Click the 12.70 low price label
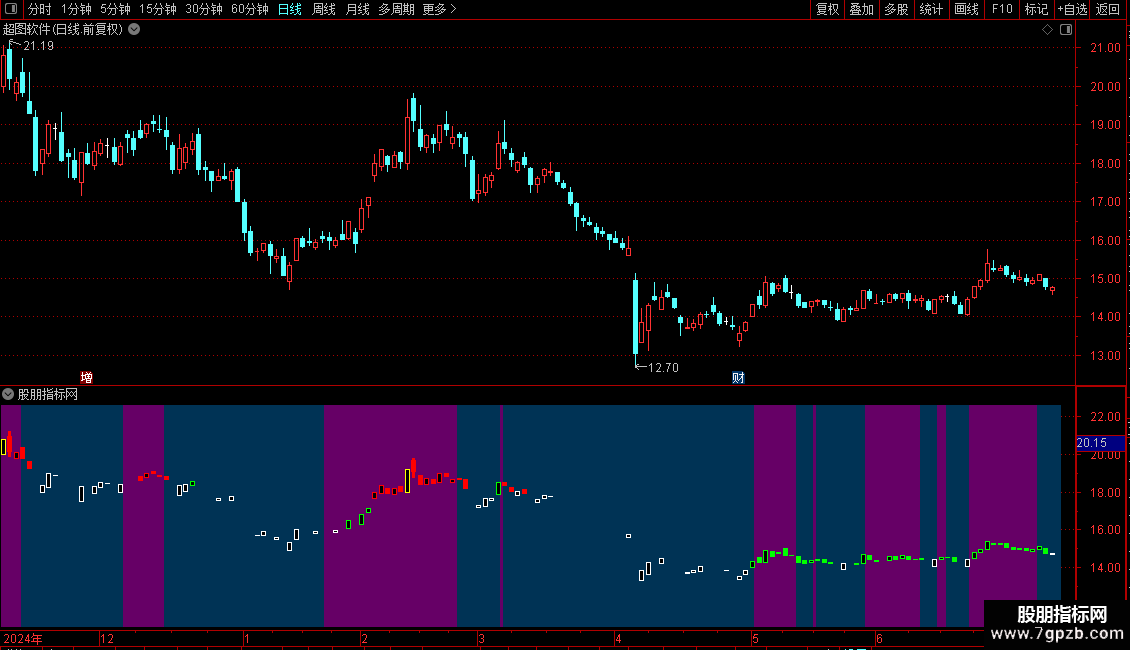The height and width of the screenshot is (650, 1130). [x=663, y=368]
